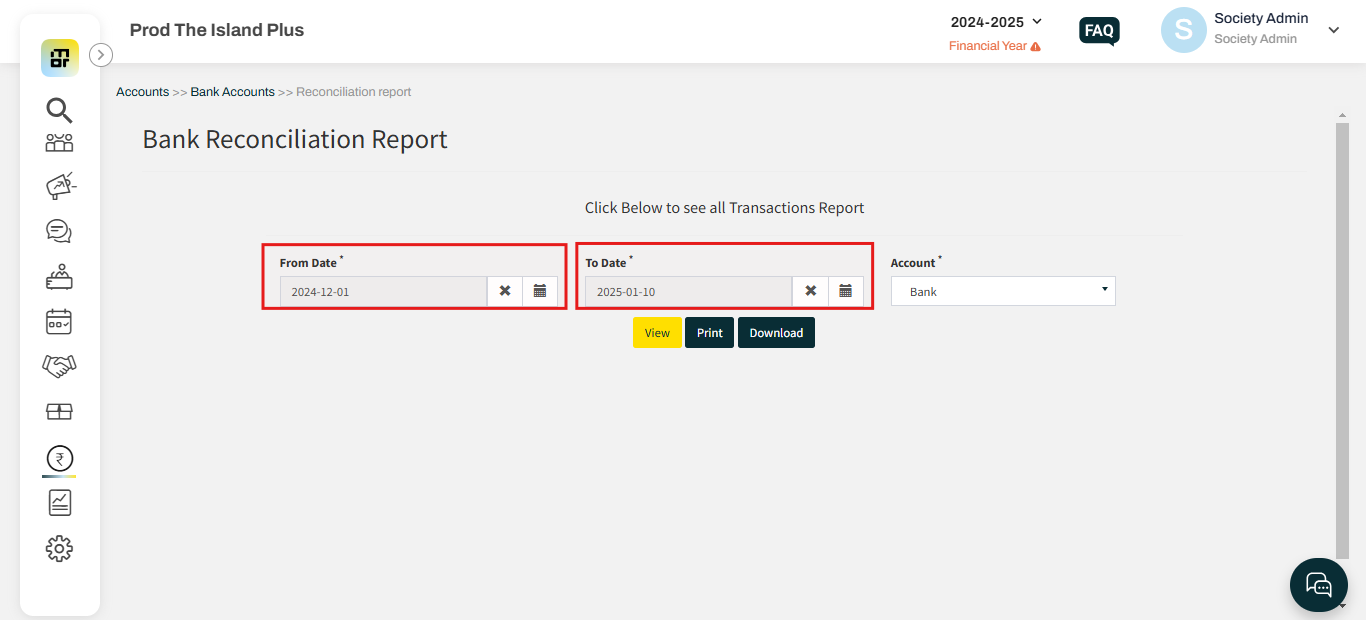Go to Bank Accounts via breadcrumb link
The height and width of the screenshot is (620, 1366).
click(x=232, y=91)
